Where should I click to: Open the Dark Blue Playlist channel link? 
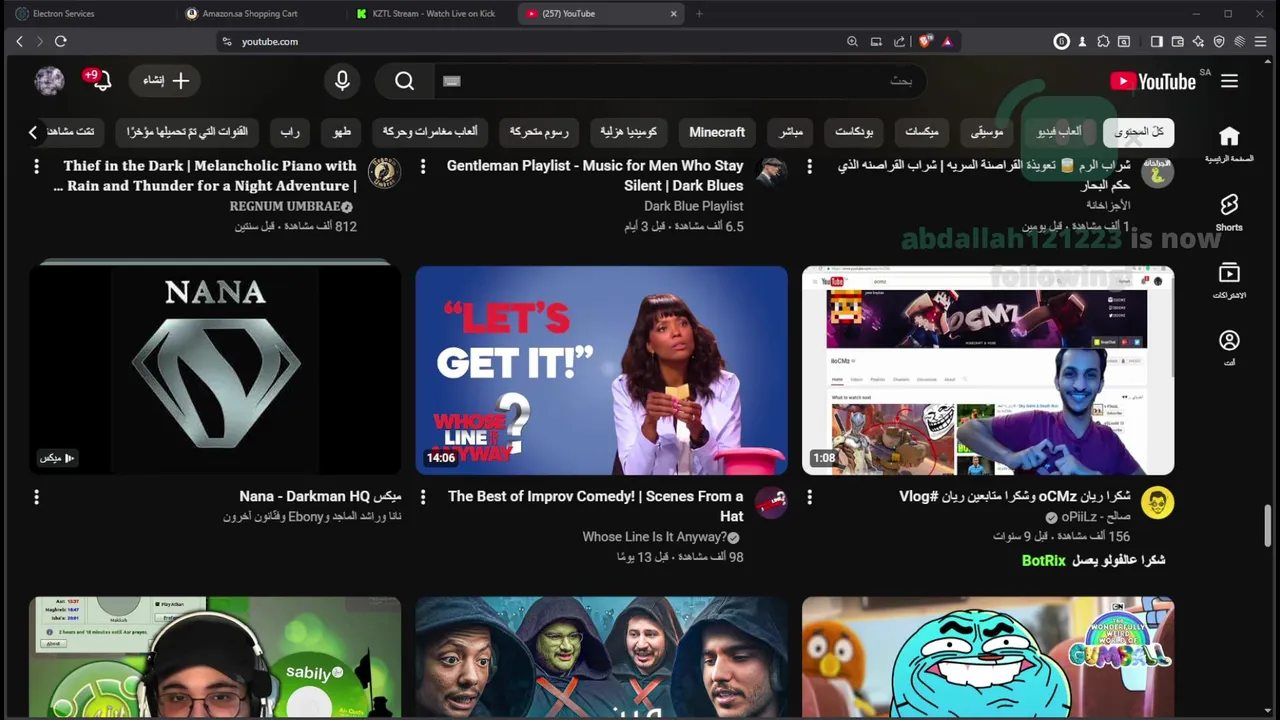(x=693, y=206)
